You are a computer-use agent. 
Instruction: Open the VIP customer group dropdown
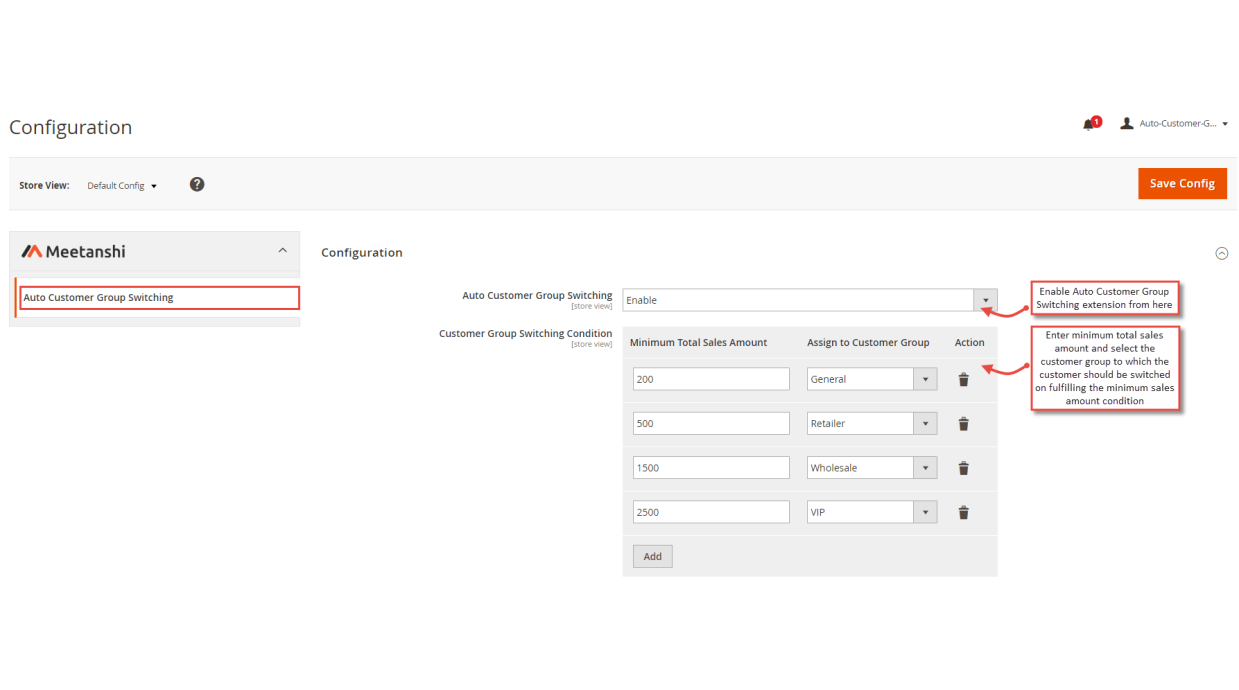pos(872,512)
